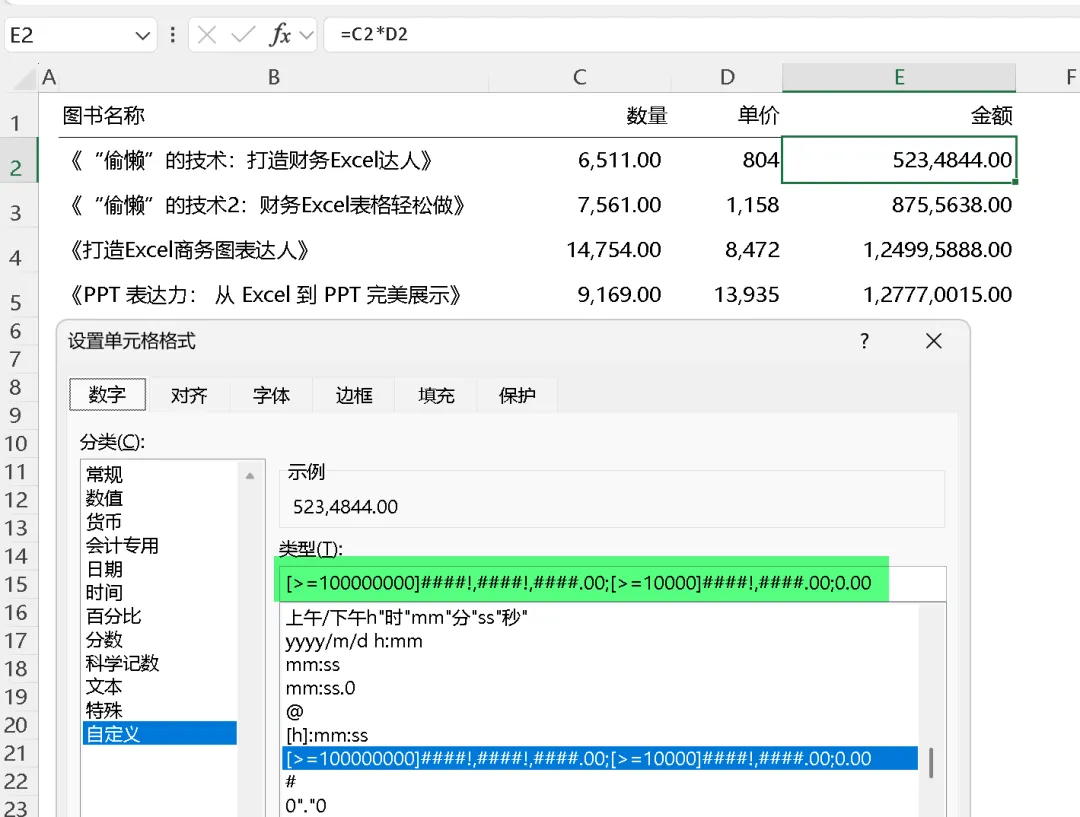The width and height of the screenshot is (1080, 817).
Task: Select the 日期 category
Action: (x=159, y=569)
